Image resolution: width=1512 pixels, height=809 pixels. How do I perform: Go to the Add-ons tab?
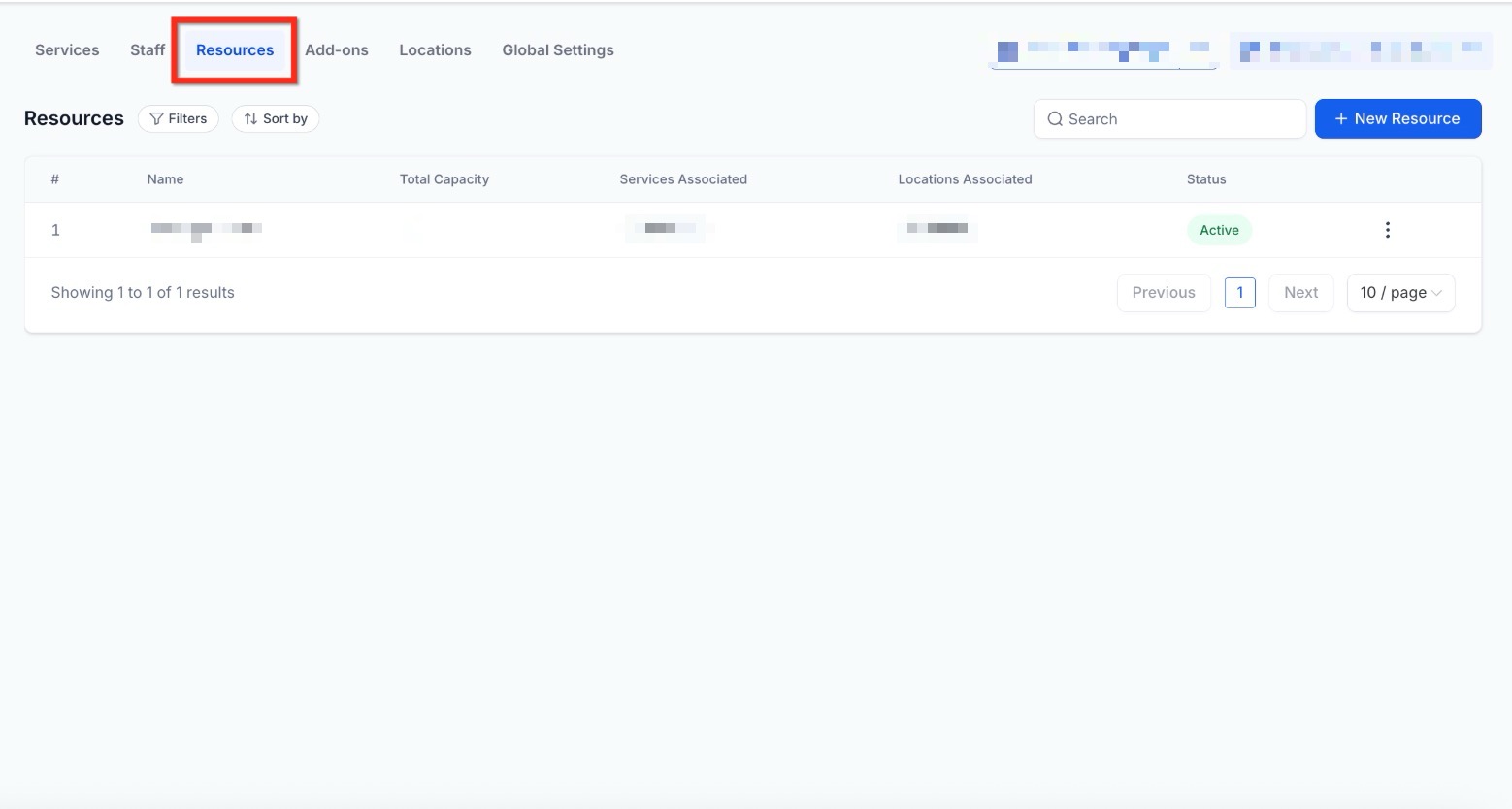pos(337,50)
